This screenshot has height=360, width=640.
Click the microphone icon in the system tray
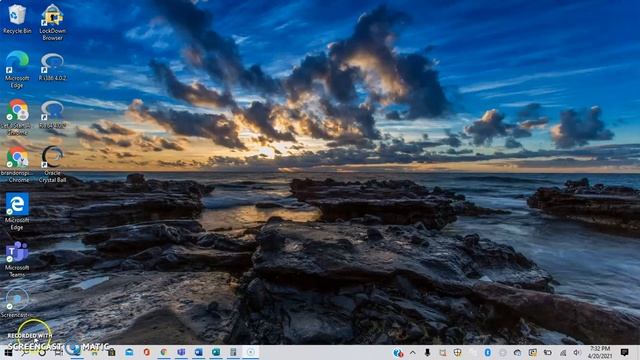(427, 353)
